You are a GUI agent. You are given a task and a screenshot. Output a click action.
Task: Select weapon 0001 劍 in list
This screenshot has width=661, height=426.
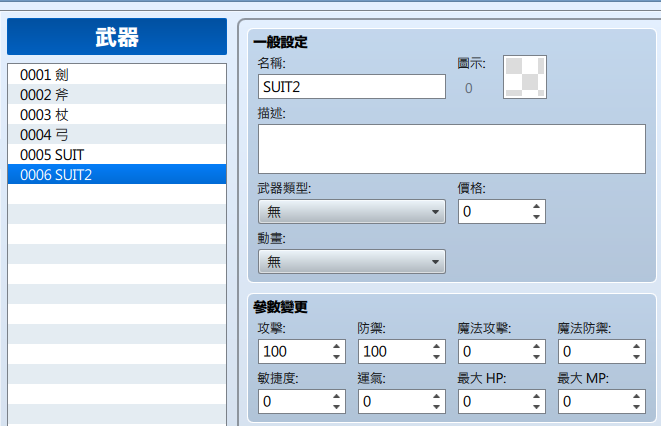[117, 75]
